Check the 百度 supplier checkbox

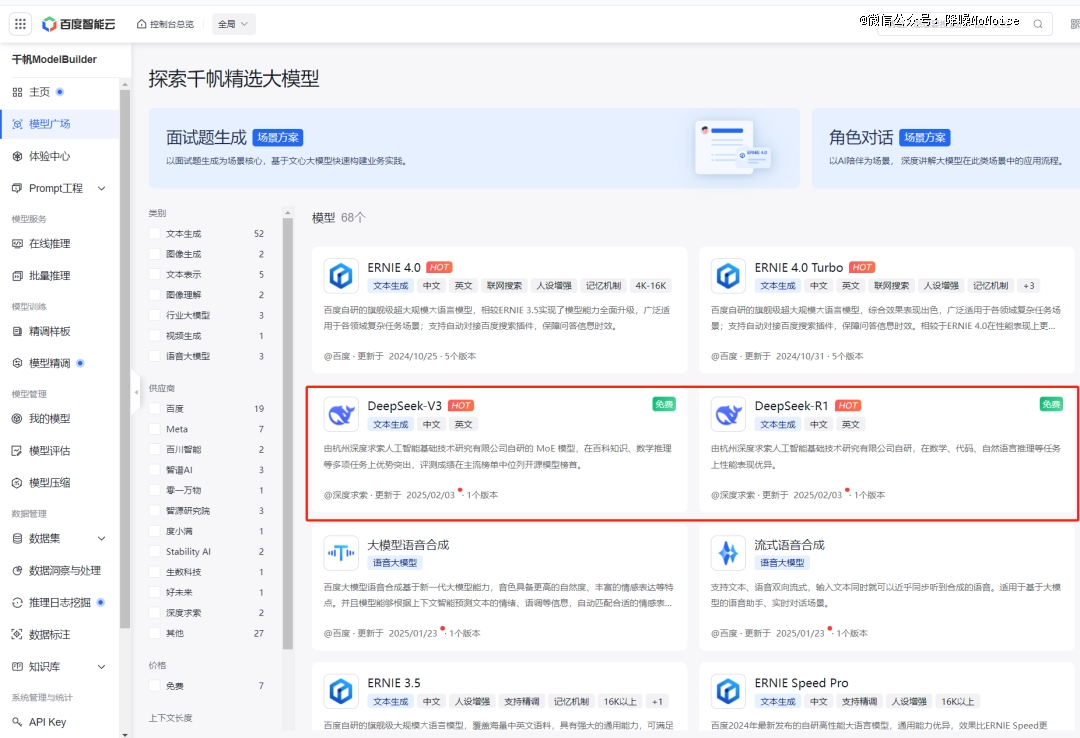pyautogui.click(x=155, y=409)
